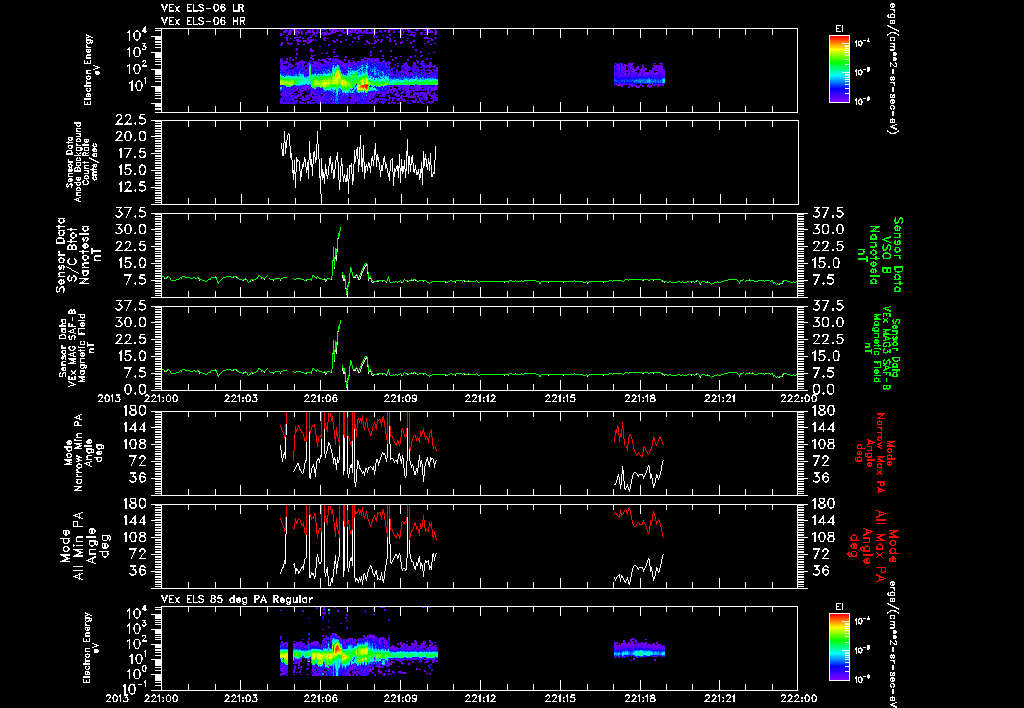Click the "VEx ELS-06 LR" plot title

point(202,8)
